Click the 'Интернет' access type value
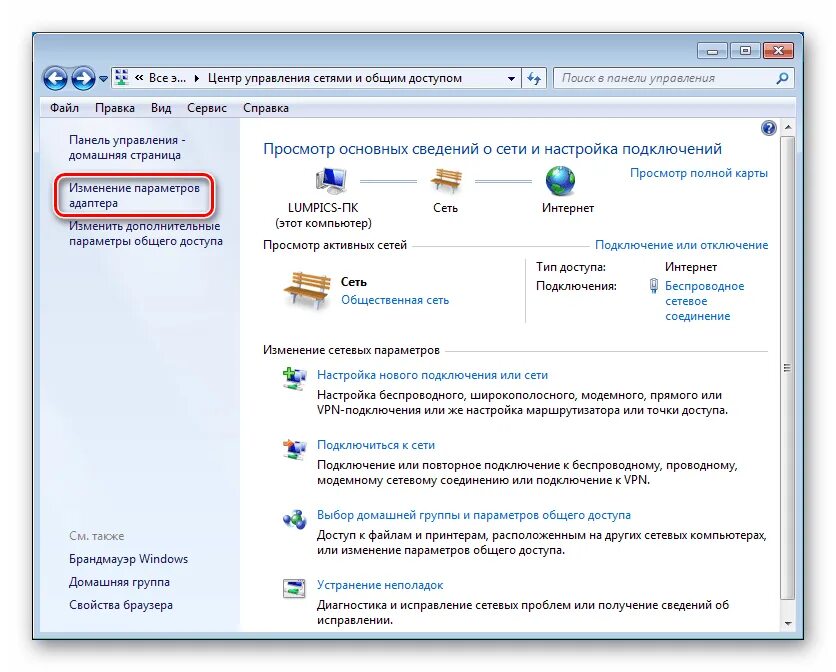 690,267
